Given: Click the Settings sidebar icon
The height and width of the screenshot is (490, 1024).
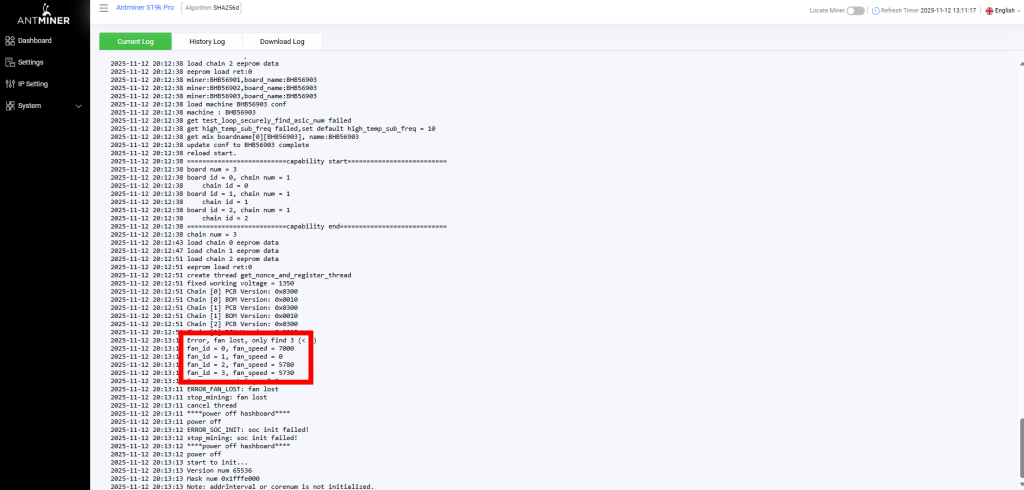Looking at the screenshot, I should pyautogui.click(x=9, y=62).
